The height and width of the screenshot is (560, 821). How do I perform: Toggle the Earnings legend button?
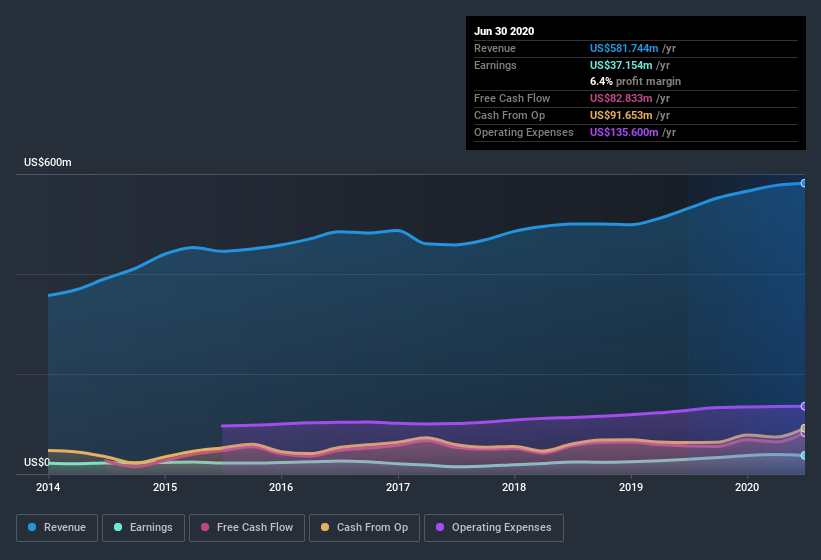pyautogui.click(x=143, y=528)
